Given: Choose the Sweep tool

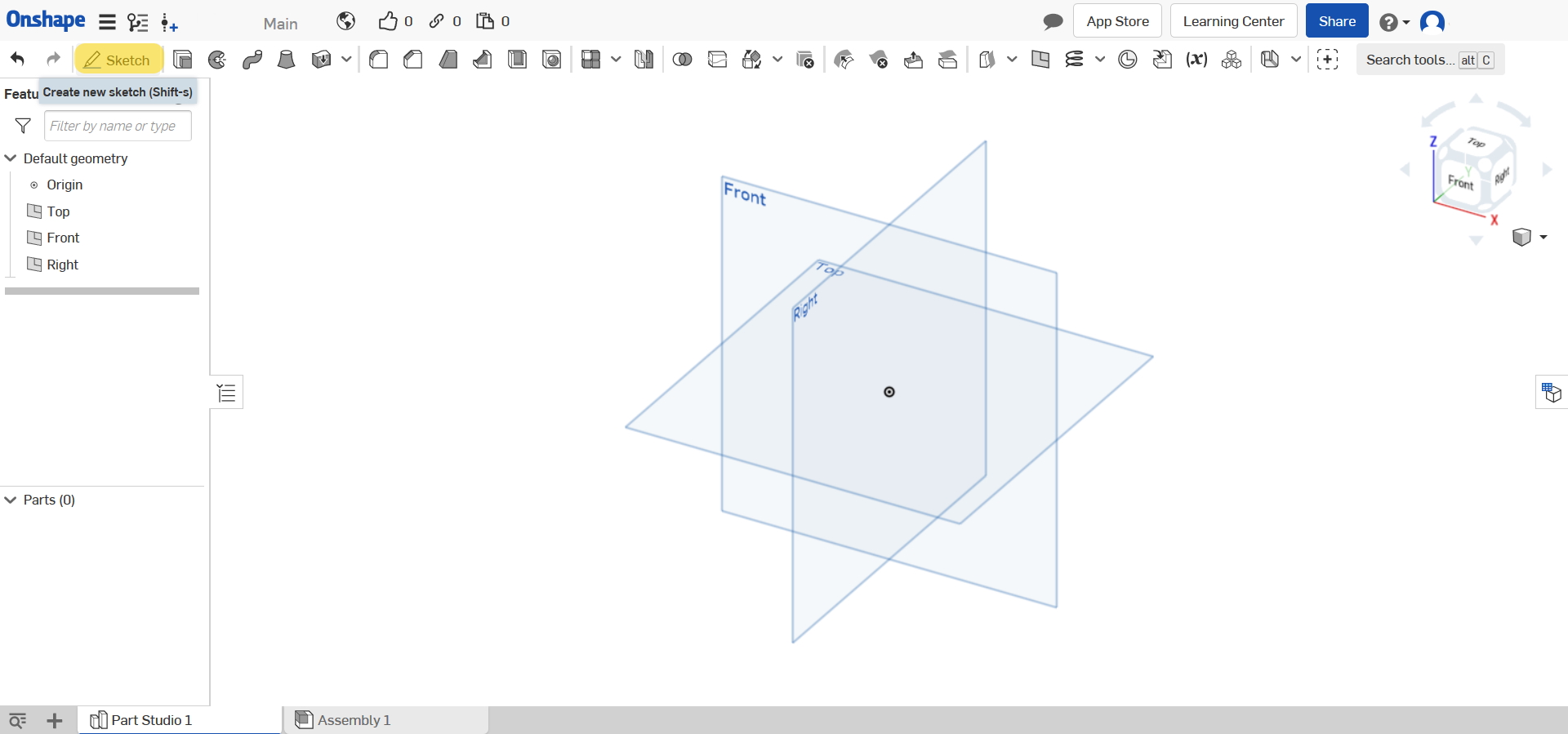Looking at the screenshot, I should click(x=252, y=60).
